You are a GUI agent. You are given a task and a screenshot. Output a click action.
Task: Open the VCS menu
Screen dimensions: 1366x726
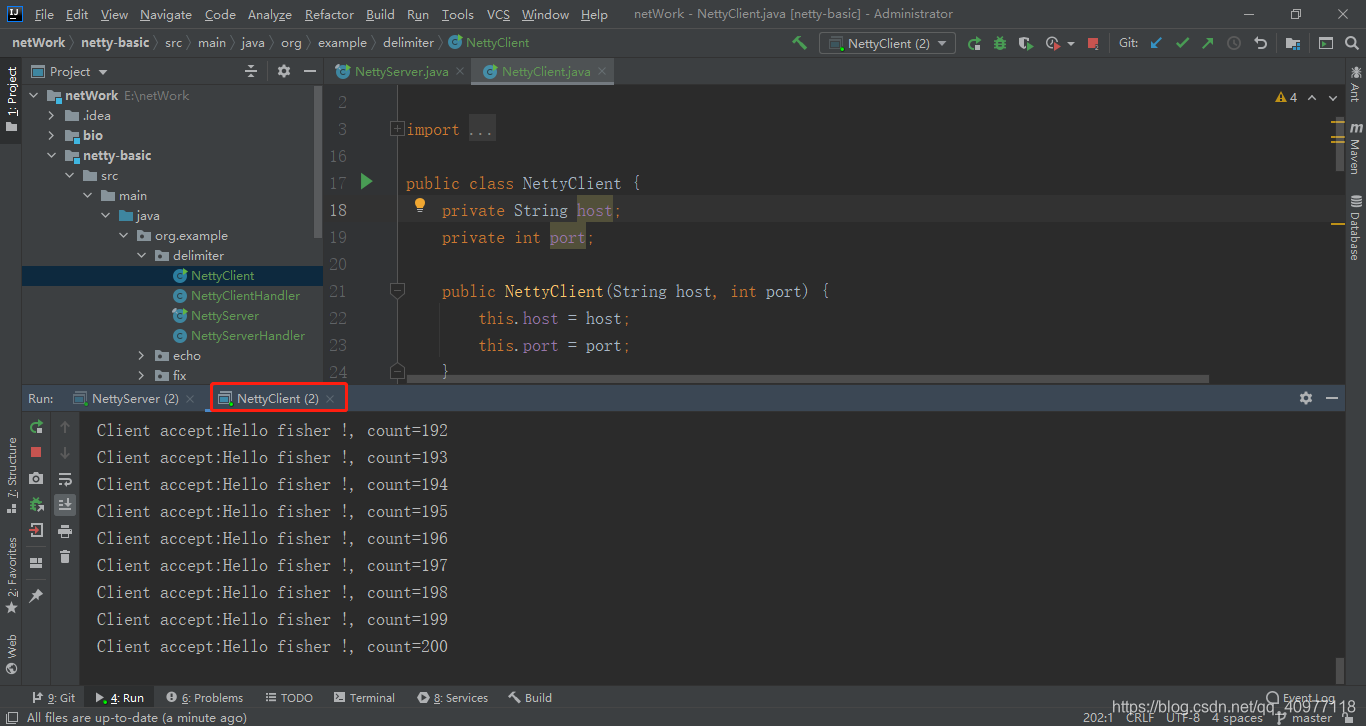(498, 14)
